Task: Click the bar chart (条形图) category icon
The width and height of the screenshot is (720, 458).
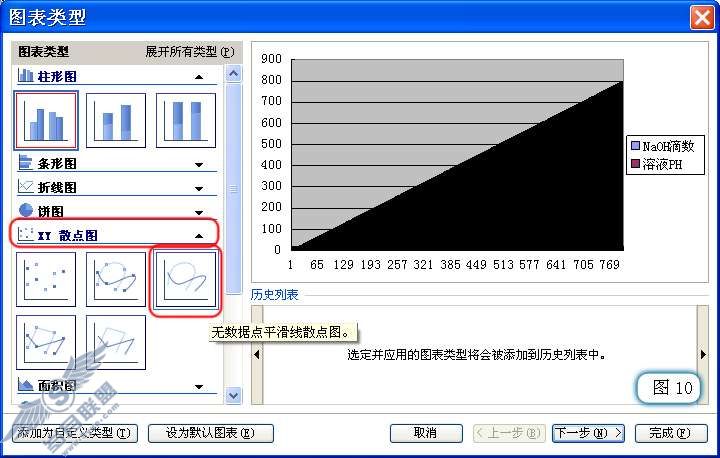Action: (x=26, y=162)
